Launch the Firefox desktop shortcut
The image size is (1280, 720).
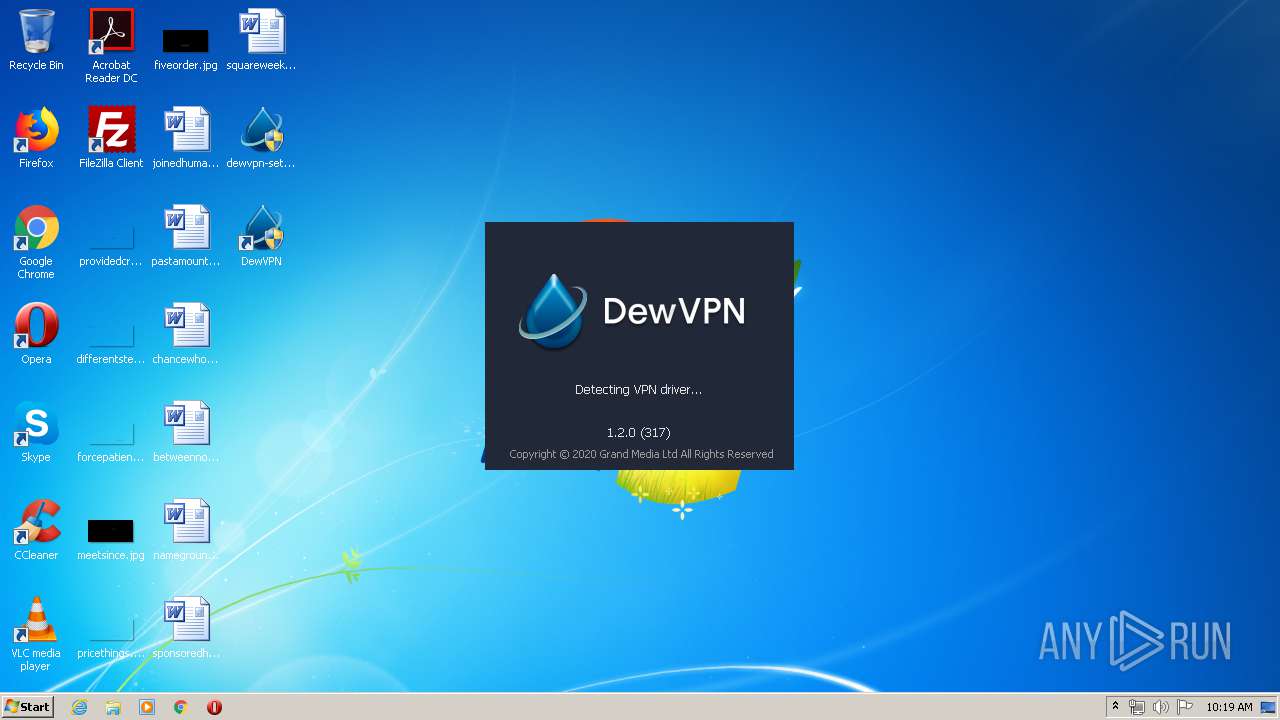[36, 138]
